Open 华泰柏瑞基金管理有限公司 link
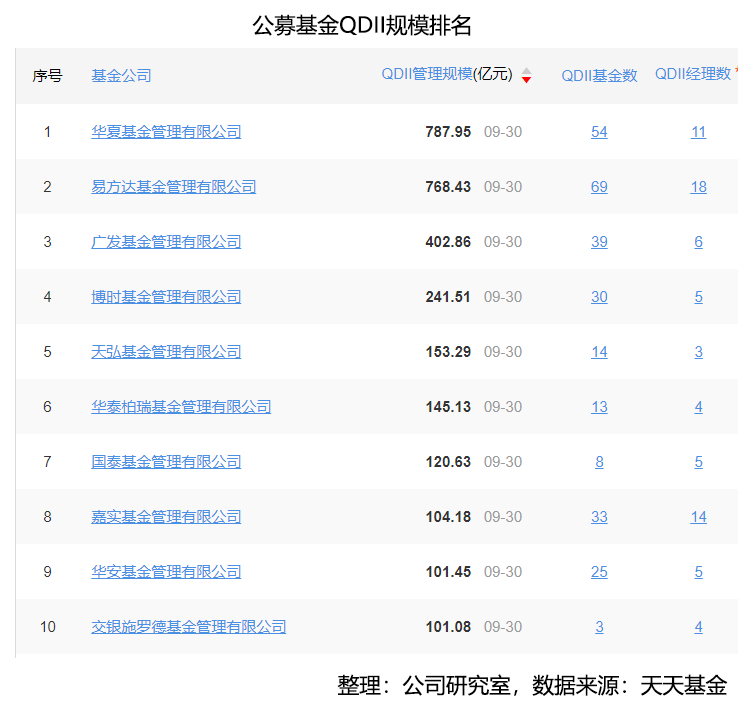Viewport: 752px width, 712px height. tap(181, 407)
